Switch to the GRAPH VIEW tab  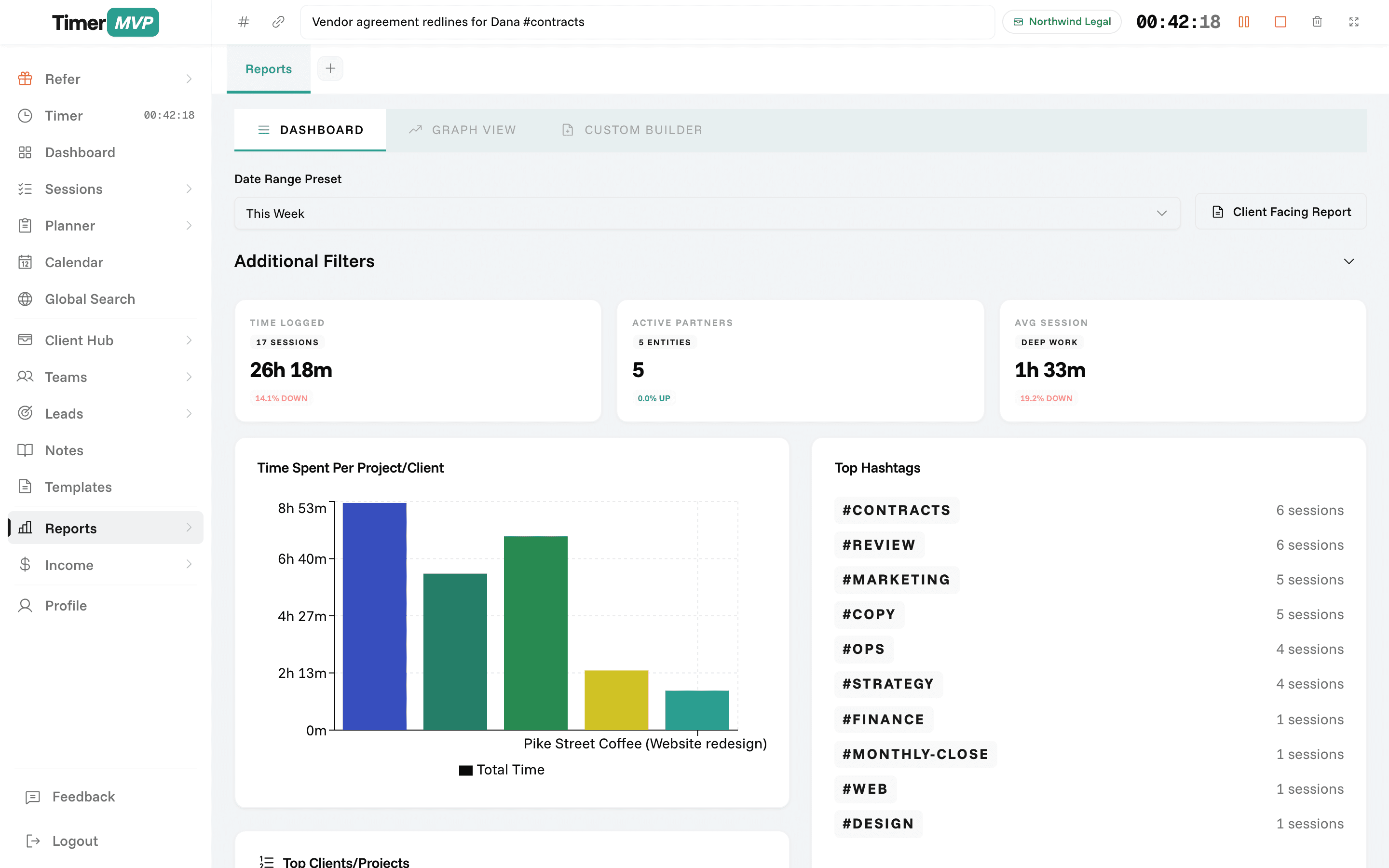[462, 130]
